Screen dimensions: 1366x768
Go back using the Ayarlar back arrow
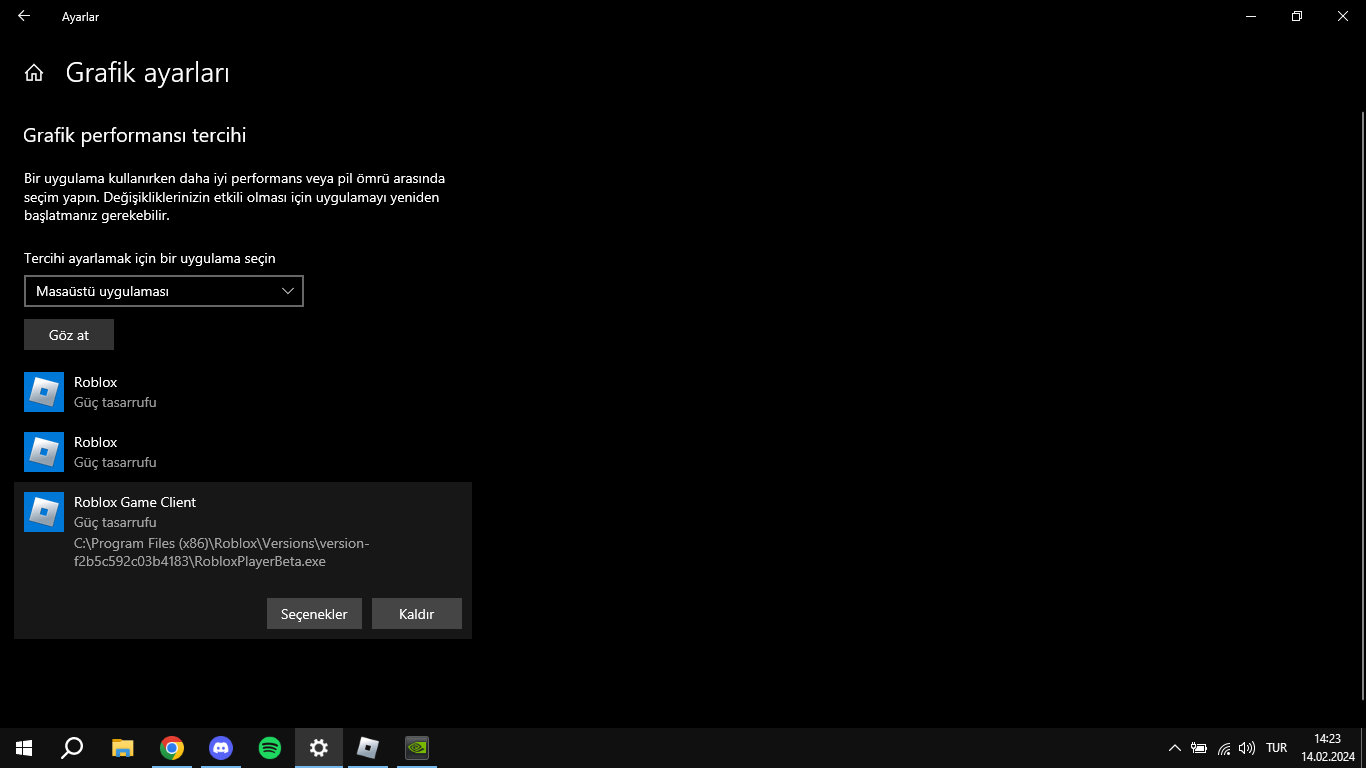(x=24, y=16)
